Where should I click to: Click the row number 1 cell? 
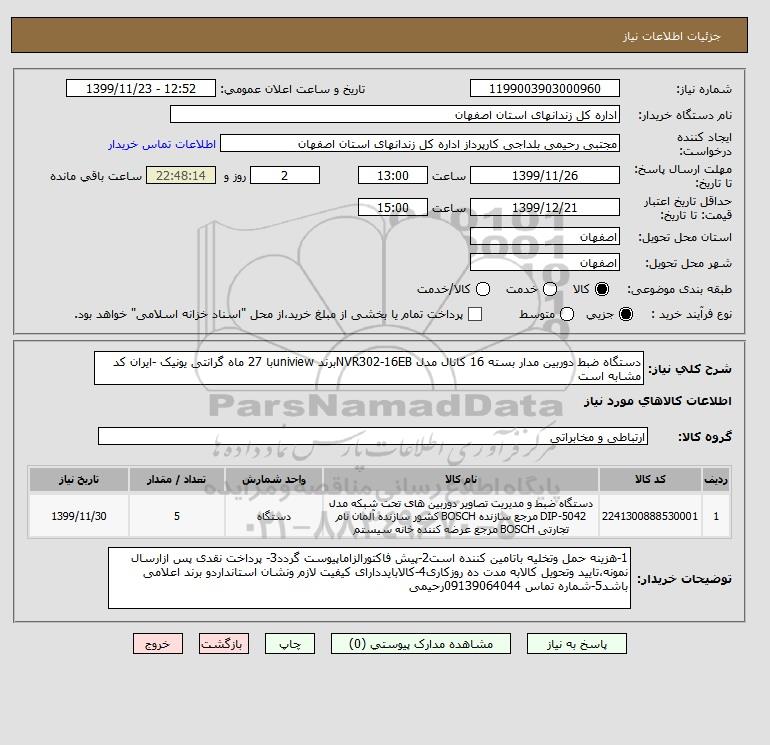(716, 516)
